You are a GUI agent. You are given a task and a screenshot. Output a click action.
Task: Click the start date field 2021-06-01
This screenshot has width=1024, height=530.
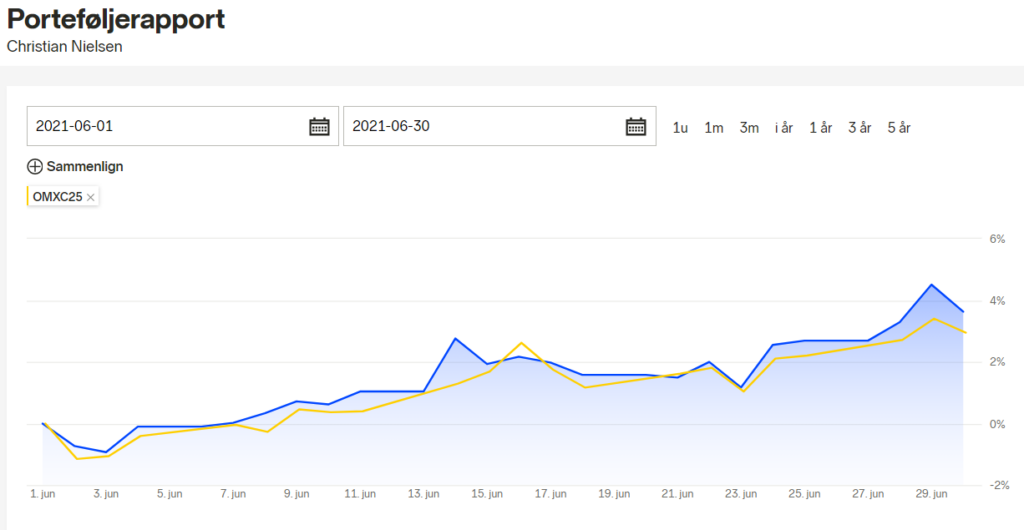183,126
